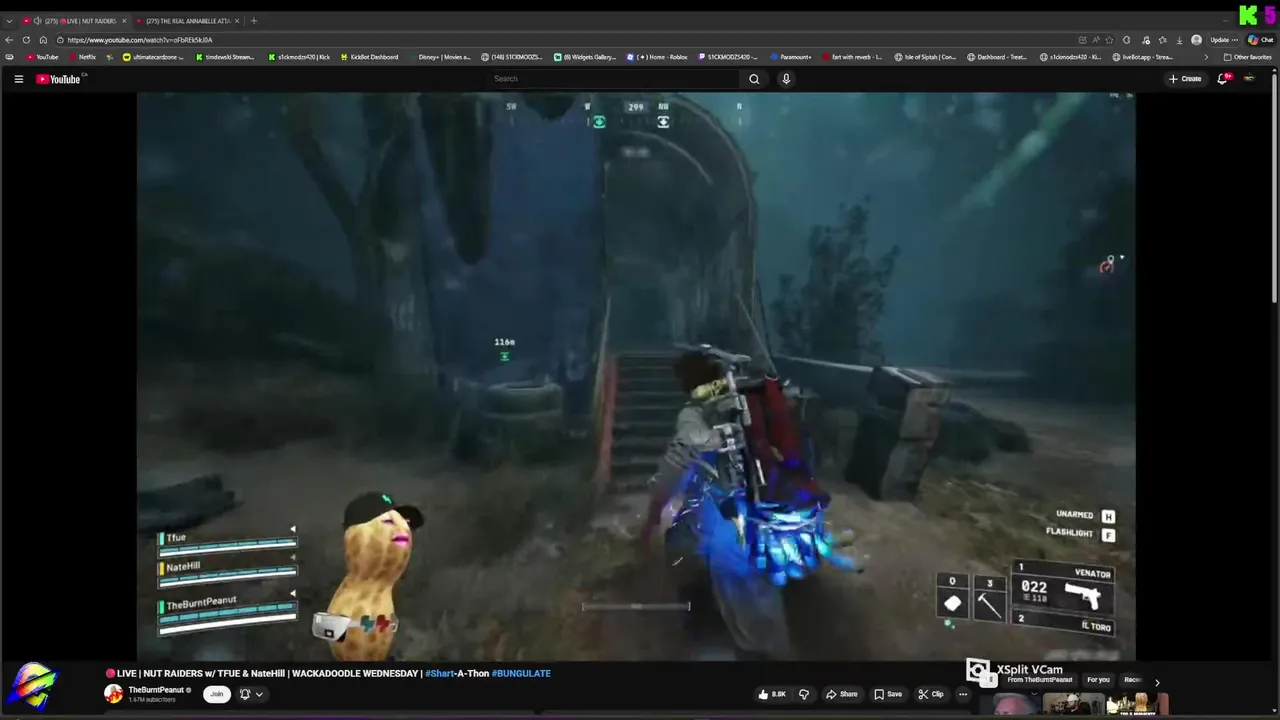Like the video with thumbs-up 8.8K
This screenshot has height=720, width=1280.
tap(772, 694)
